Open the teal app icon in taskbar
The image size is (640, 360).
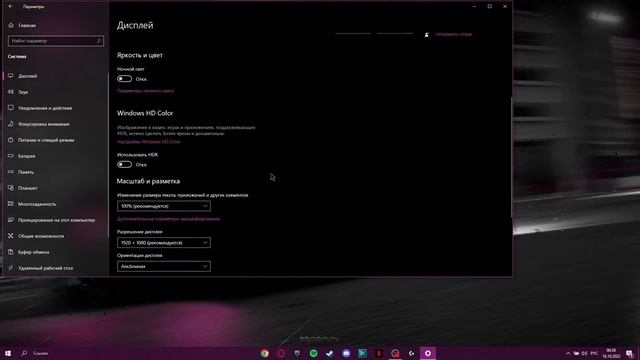(362, 353)
